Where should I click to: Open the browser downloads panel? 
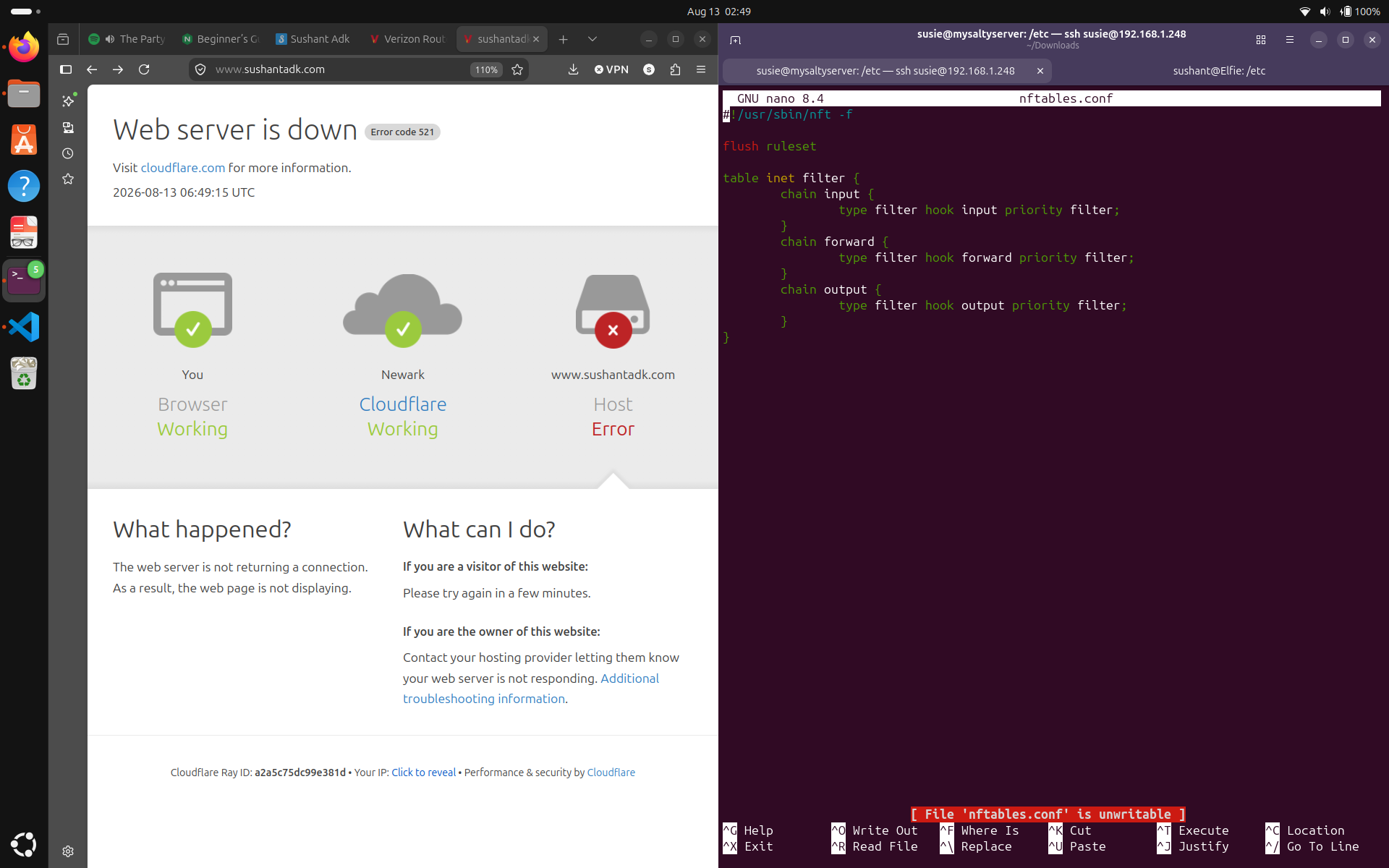573,69
